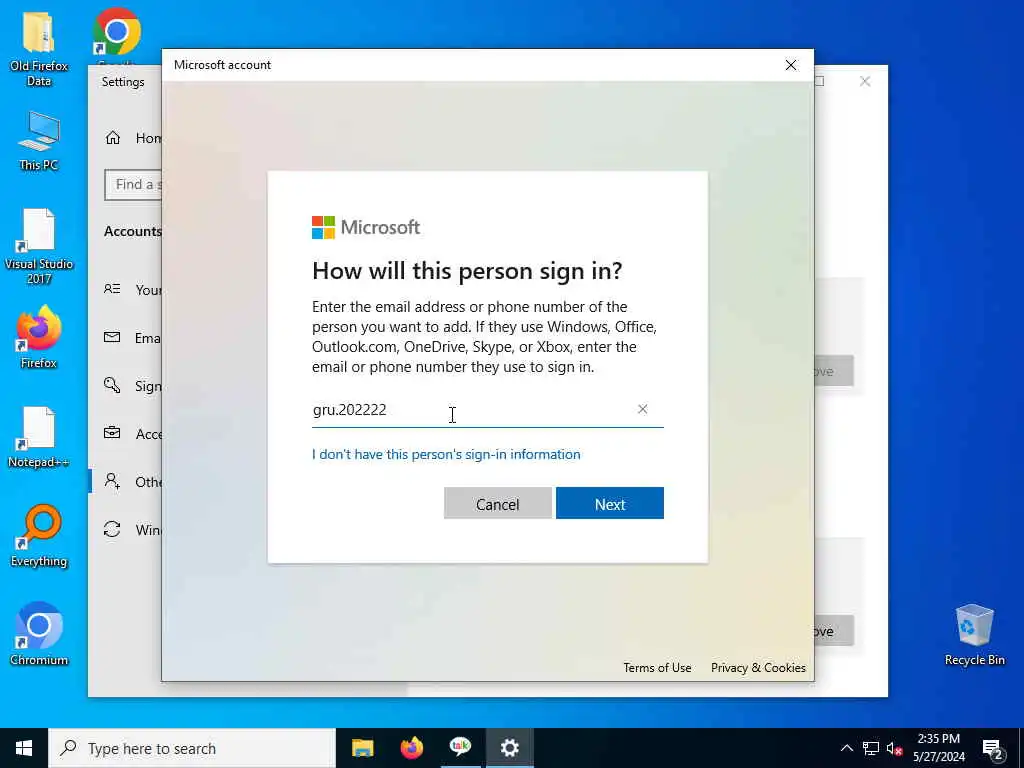This screenshot has height=768, width=1024.
Task: Open the Talk chat app on the taskbar
Action: coord(460,748)
